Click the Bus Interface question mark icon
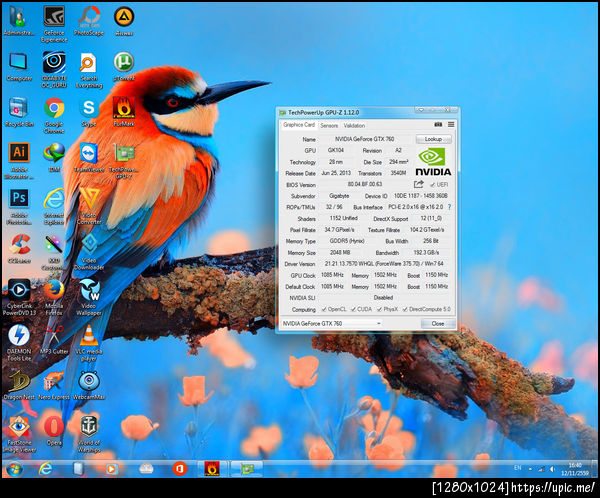The height and width of the screenshot is (498, 600). pyautogui.click(x=449, y=206)
